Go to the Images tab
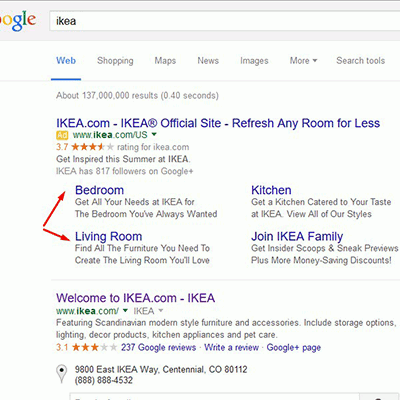400x400 pixels. (254, 61)
